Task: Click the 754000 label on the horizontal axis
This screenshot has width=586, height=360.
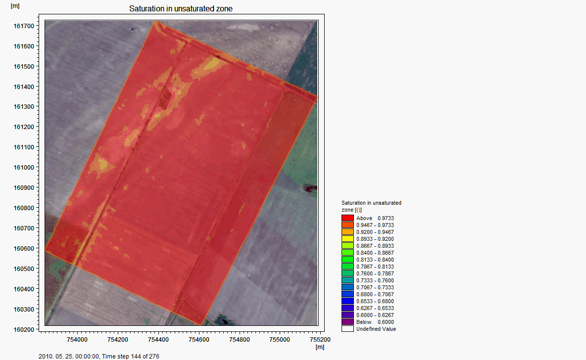Action: tap(77, 339)
